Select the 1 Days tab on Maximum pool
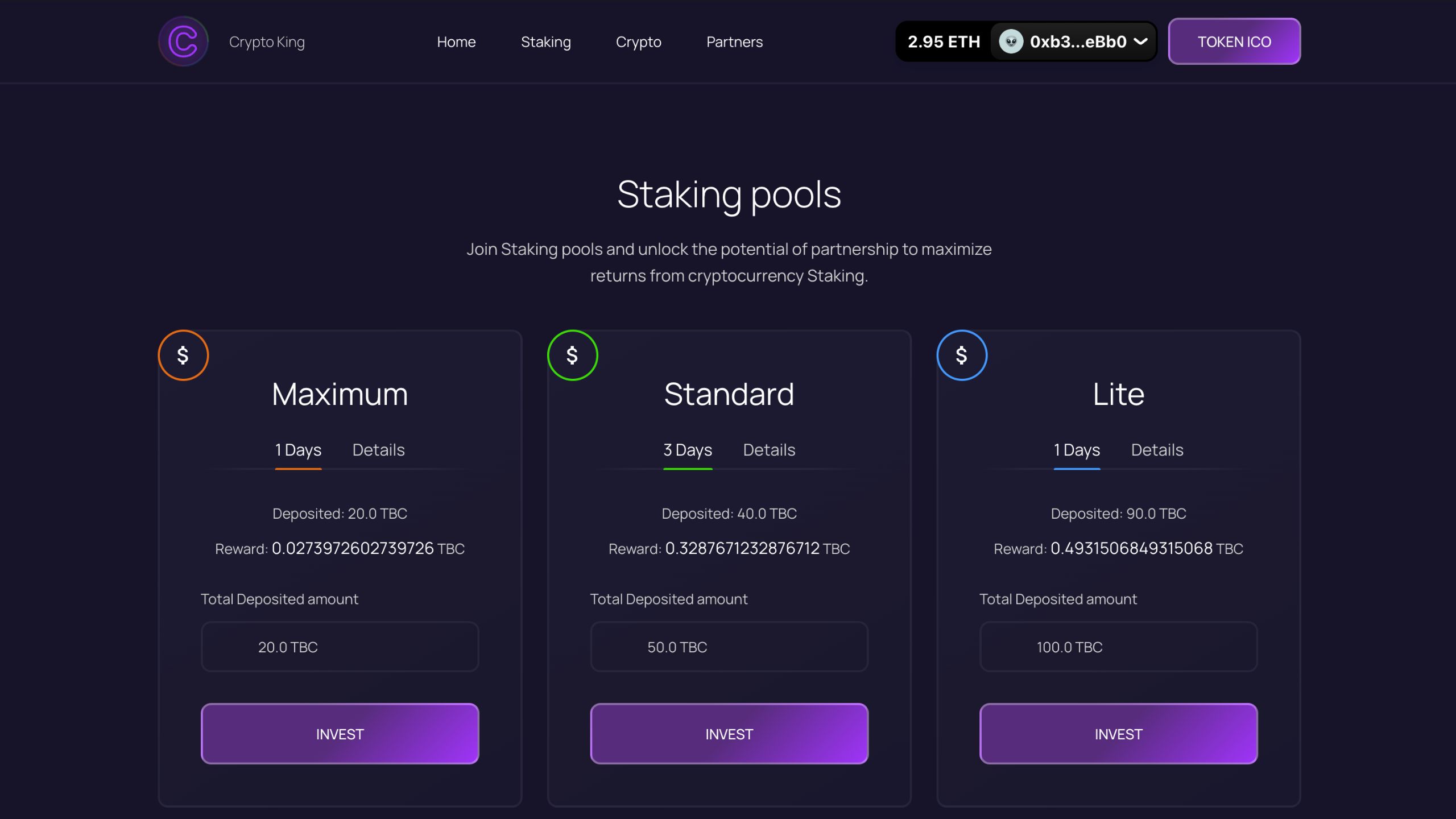This screenshot has width=1456, height=819. [297, 449]
